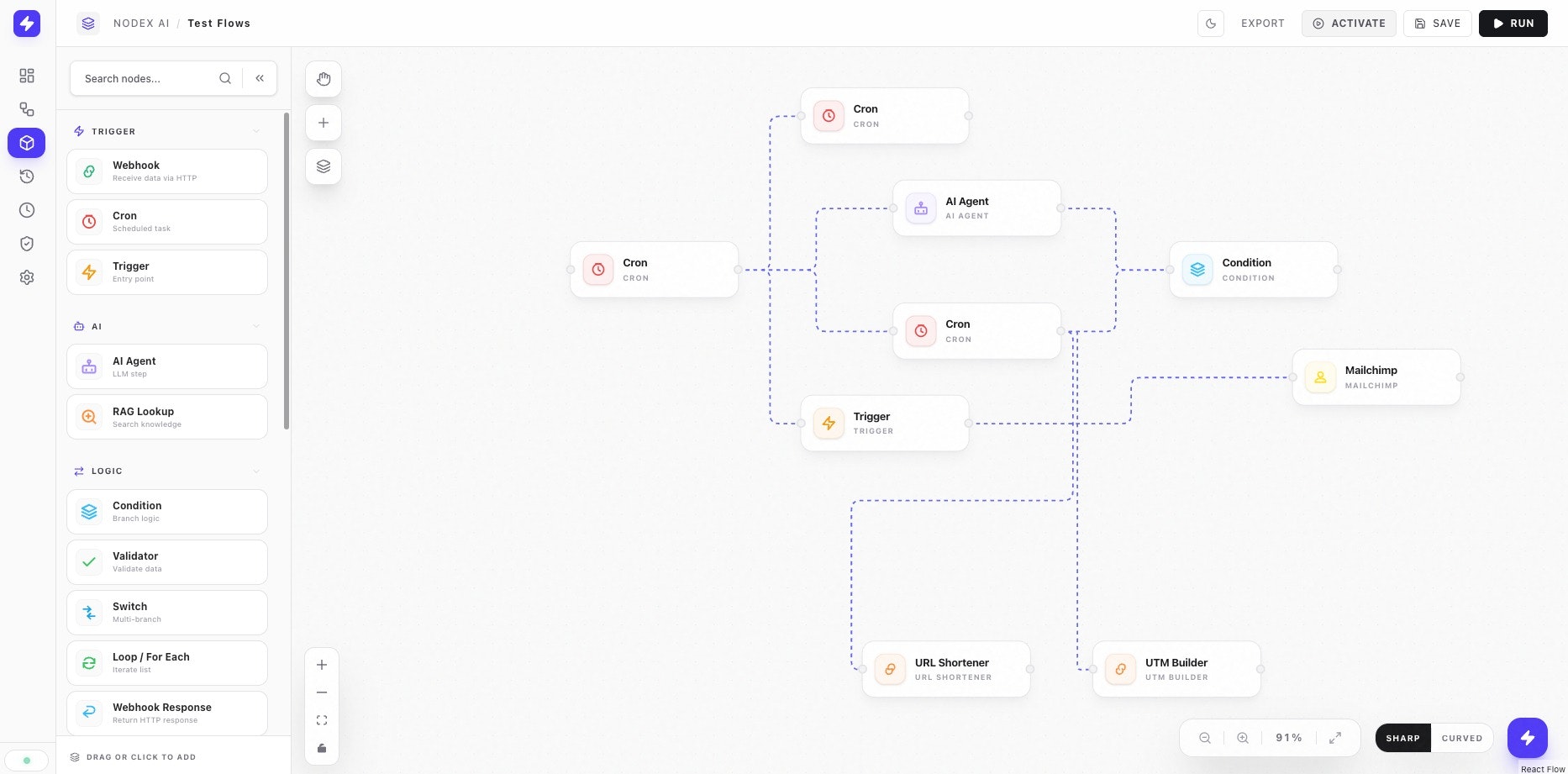Open the dashboard grid icon in sidebar

(x=26, y=76)
